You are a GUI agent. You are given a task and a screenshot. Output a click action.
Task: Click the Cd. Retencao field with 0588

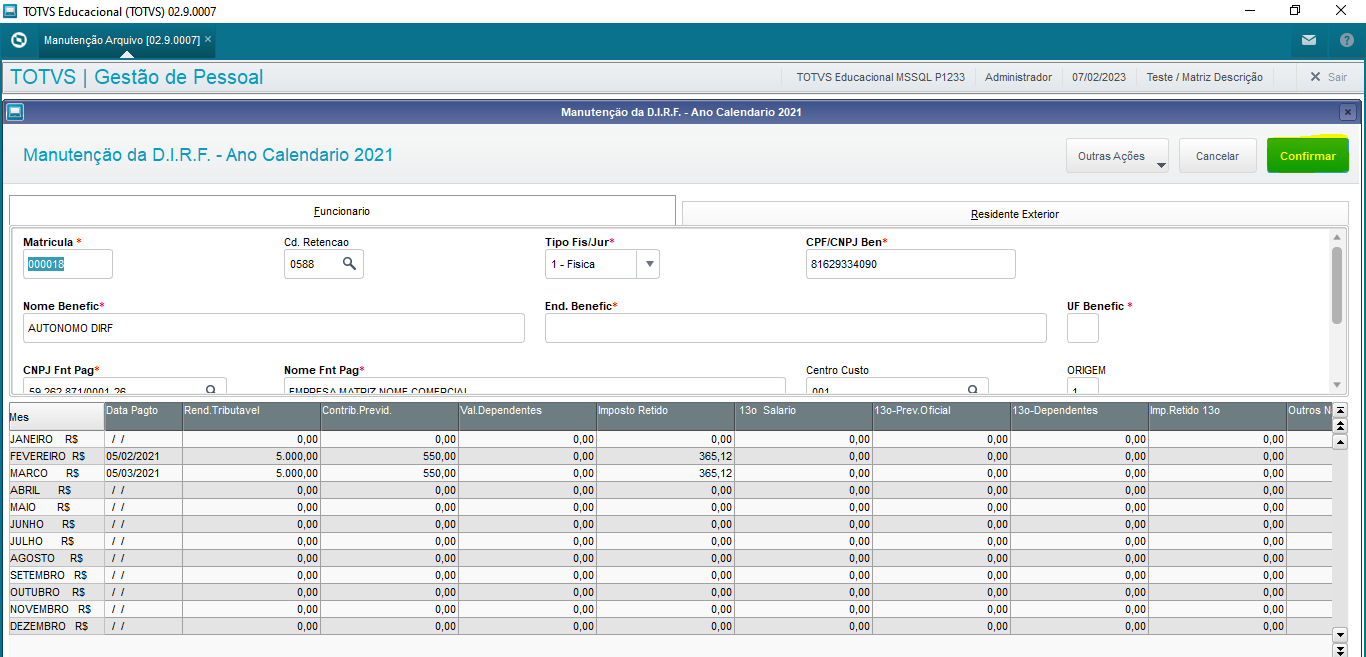tap(324, 264)
